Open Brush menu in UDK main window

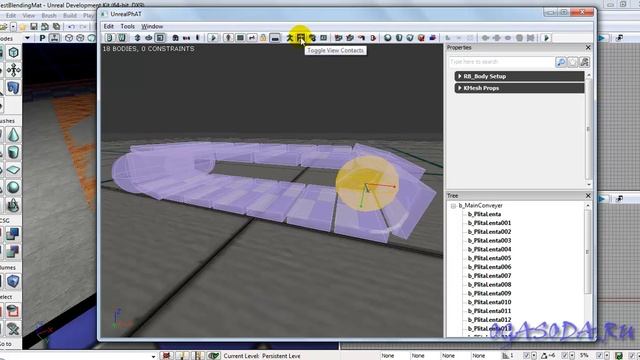(x=49, y=16)
